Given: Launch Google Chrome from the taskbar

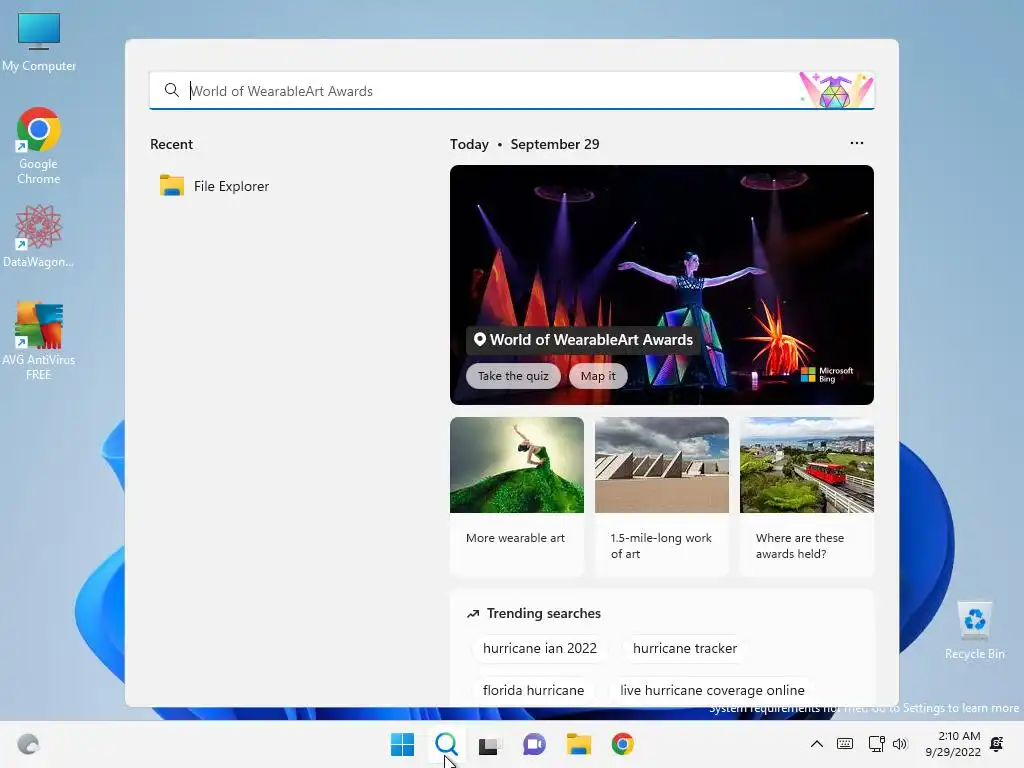Looking at the screenshot, I should coord(622,744).
